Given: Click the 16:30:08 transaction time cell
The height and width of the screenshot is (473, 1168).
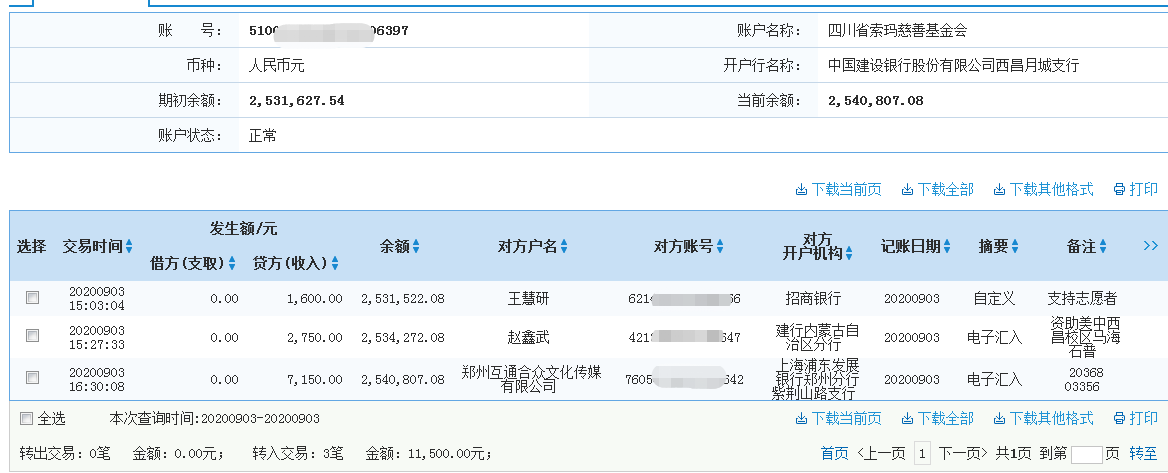Looking at the screenshot, I should coord(97,387).
